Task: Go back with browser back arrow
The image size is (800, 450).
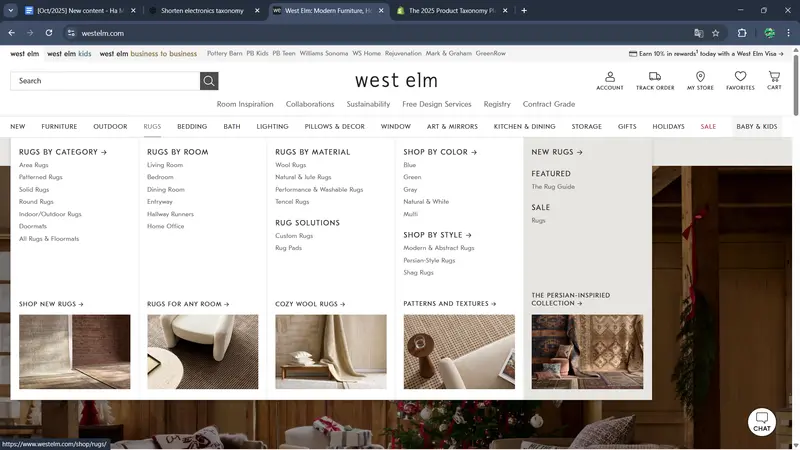Action: (x=11, y=33)
